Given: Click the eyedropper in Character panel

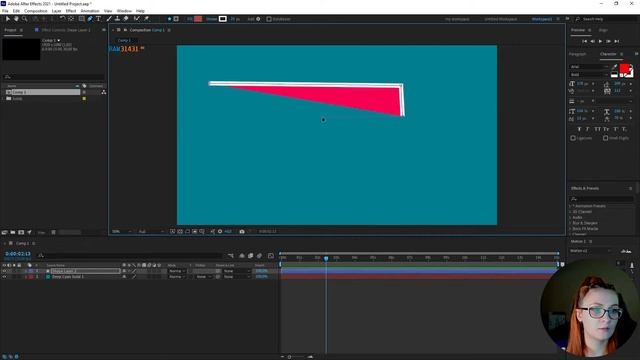Looking at the screenshot, I should (x=614, y=67).
